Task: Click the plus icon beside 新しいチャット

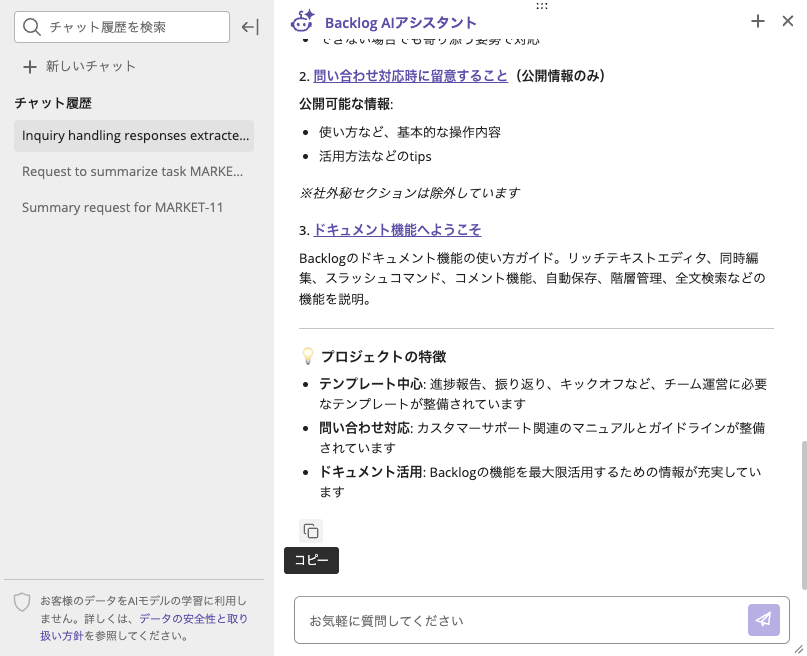Action: click(x=30, y=67)
